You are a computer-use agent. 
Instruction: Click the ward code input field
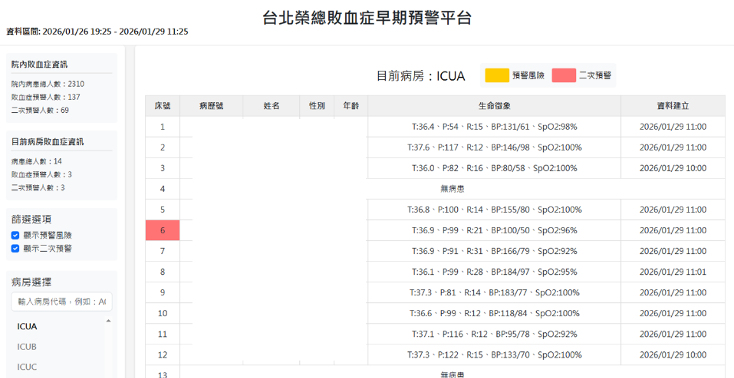click(x=62, y=302)
